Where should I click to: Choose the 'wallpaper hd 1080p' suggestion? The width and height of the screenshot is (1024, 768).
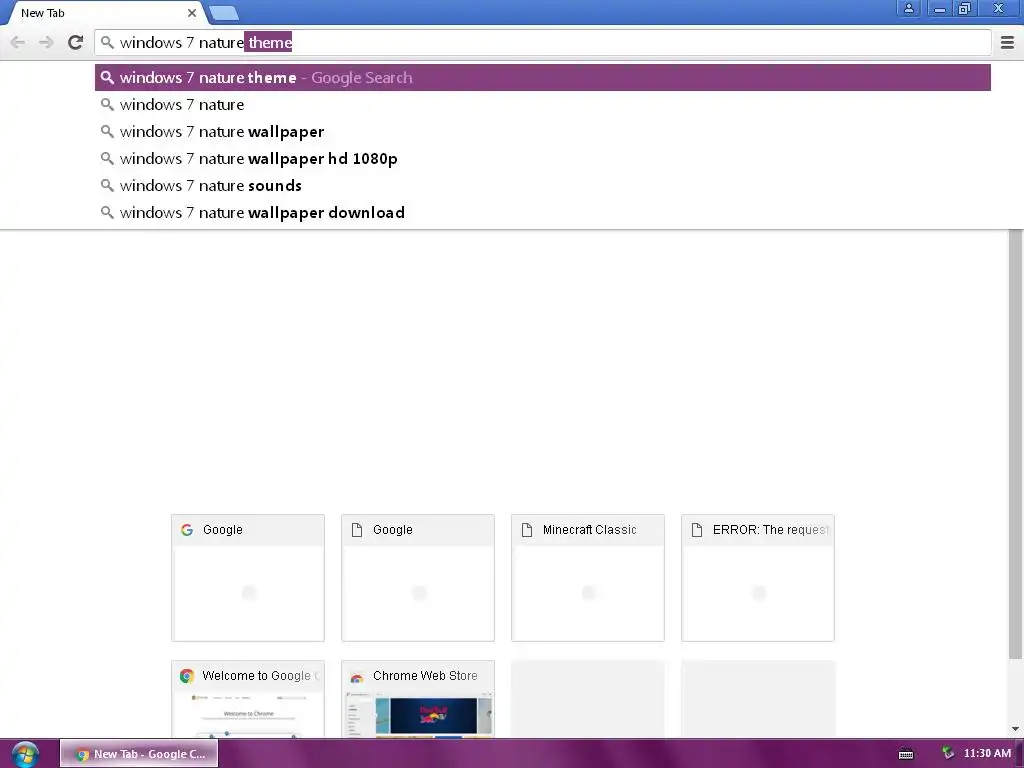point(543,159)
